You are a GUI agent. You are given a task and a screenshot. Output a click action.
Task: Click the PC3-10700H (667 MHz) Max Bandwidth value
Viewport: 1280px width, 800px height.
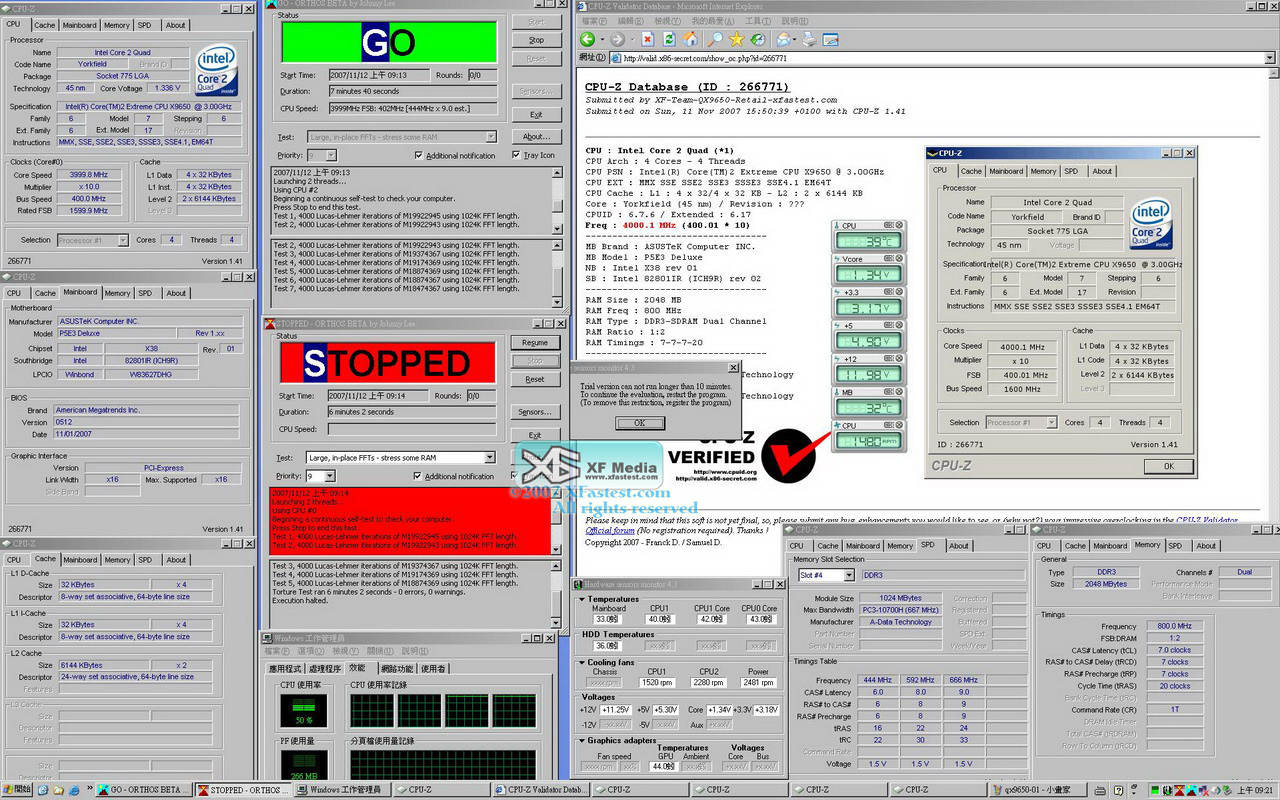point(900,610)
